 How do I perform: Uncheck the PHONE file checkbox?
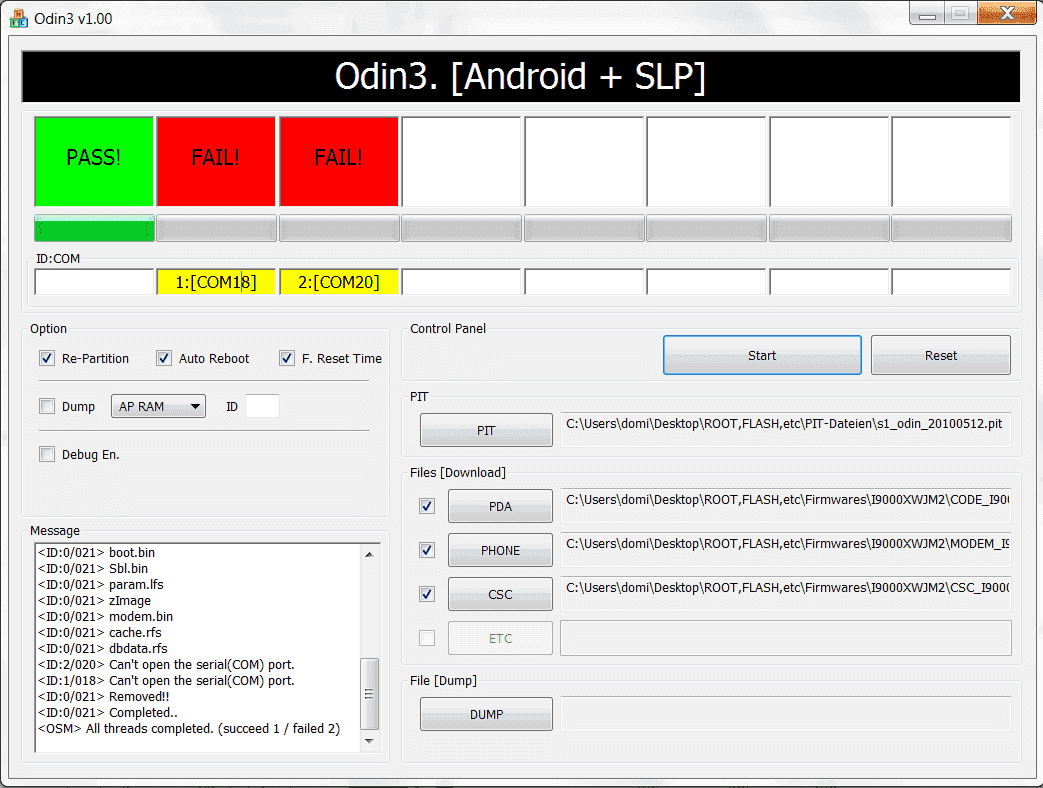[x=427, y=550]
